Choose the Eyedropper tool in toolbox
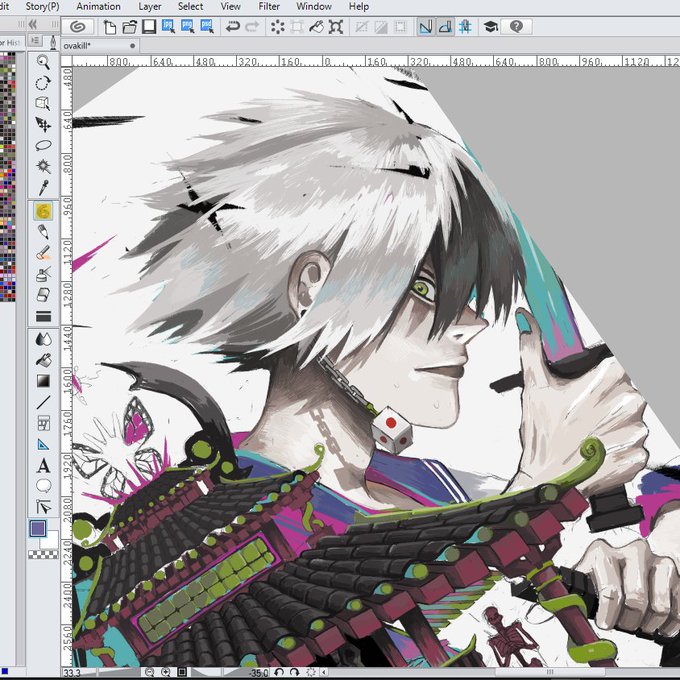The image size is (680, 680). [x=43, y=188]
